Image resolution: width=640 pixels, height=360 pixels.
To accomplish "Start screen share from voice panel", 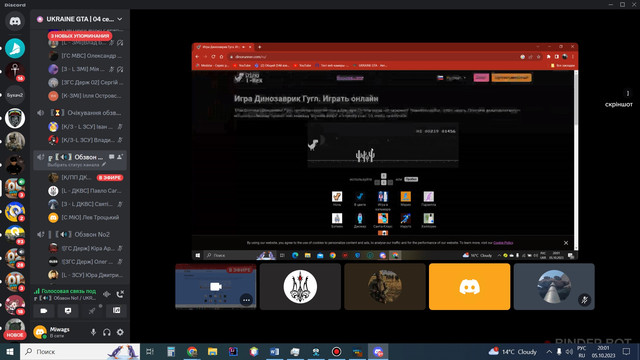I will (x=68, y=311).
